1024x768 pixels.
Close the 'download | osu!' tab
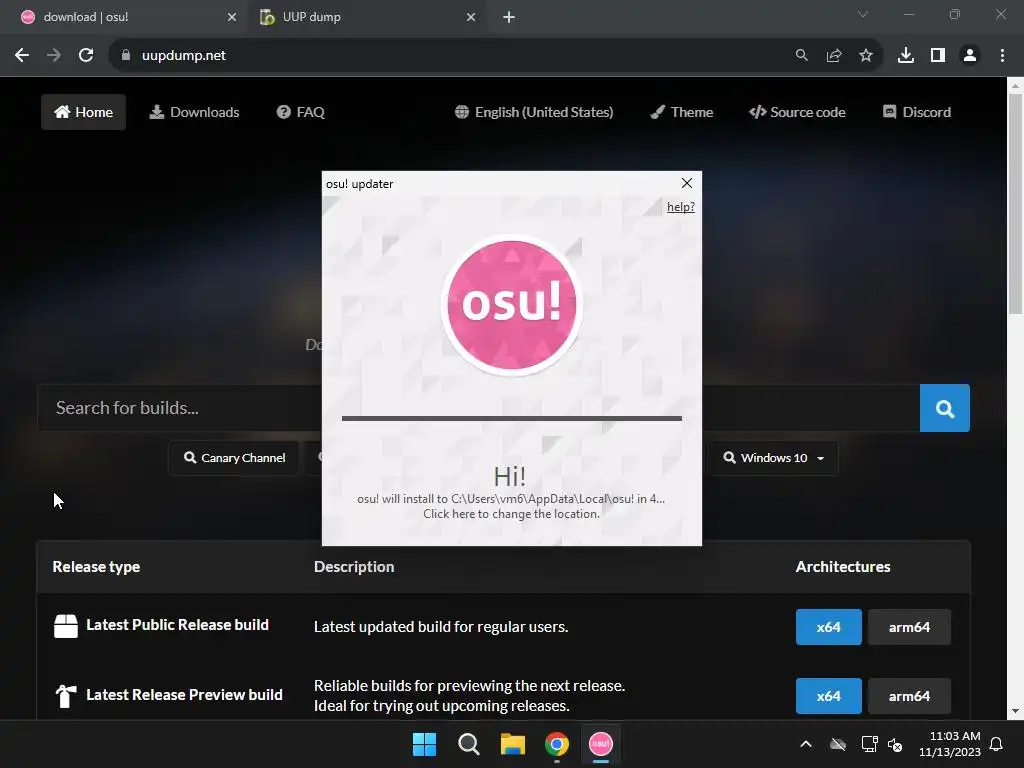tap(232, 17)
